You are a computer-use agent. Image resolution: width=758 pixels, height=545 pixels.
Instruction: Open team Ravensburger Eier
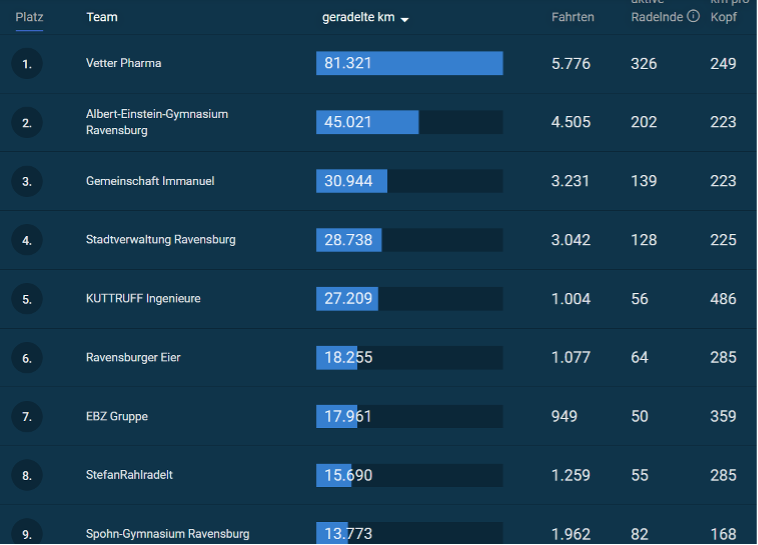[133, 357]
